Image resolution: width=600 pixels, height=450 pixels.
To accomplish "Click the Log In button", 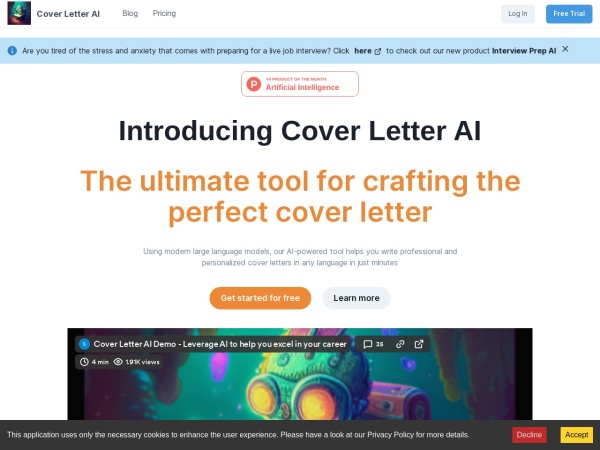I will (x=518, y=14).
